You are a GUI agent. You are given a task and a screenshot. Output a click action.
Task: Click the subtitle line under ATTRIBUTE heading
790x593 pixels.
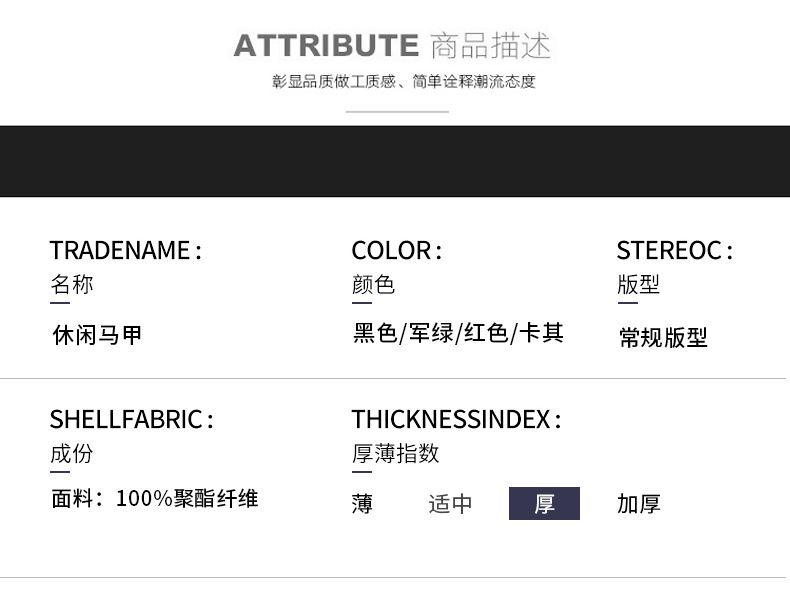pyautogui.click(x=404, y=82)
